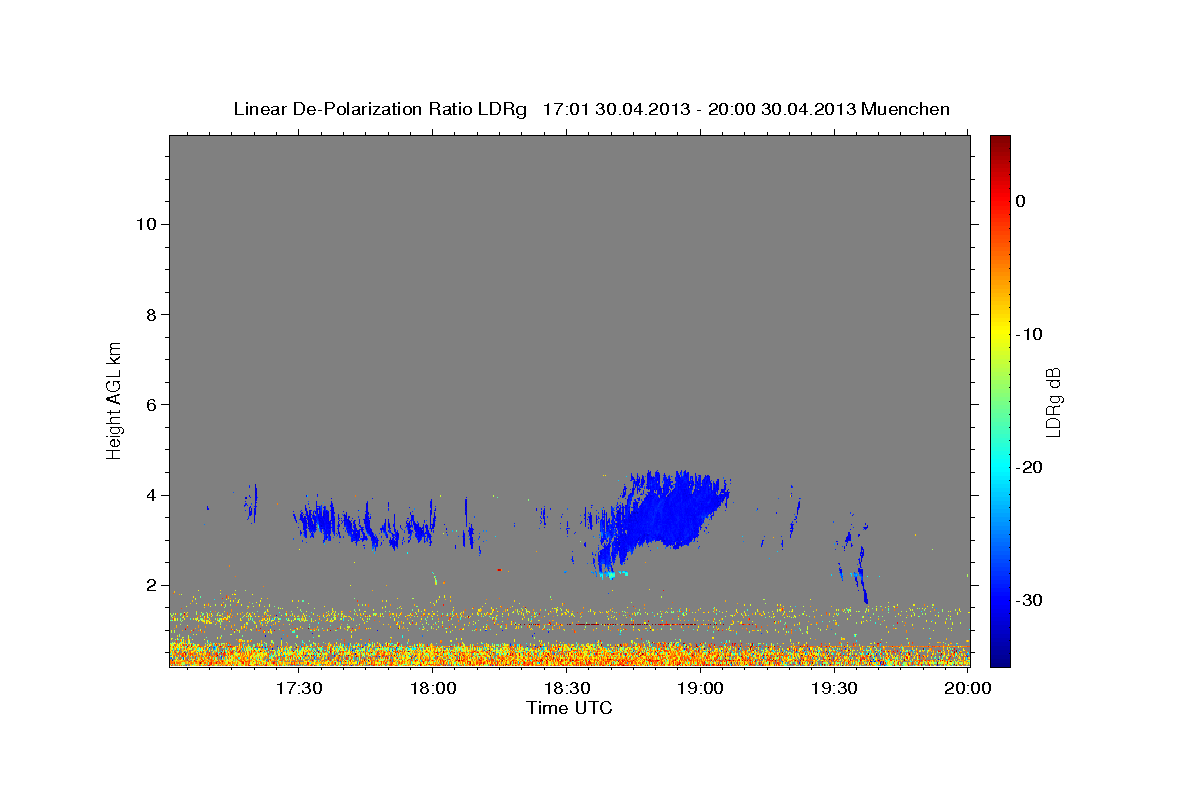The image size is (1200, 800).
Task: Click the height label '2'
Action: point(149,585)
